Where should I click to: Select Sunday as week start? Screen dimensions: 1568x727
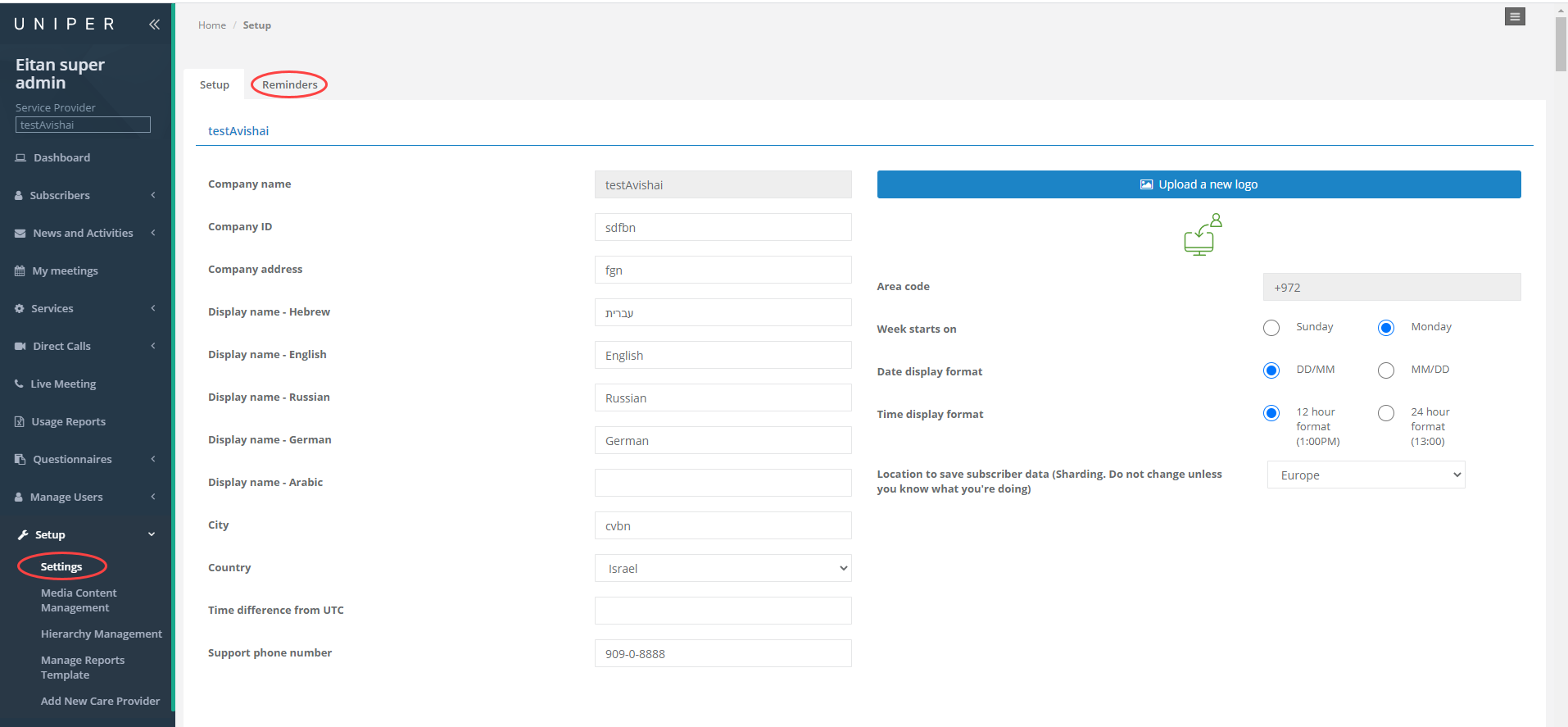click(x=1271, y=328)
